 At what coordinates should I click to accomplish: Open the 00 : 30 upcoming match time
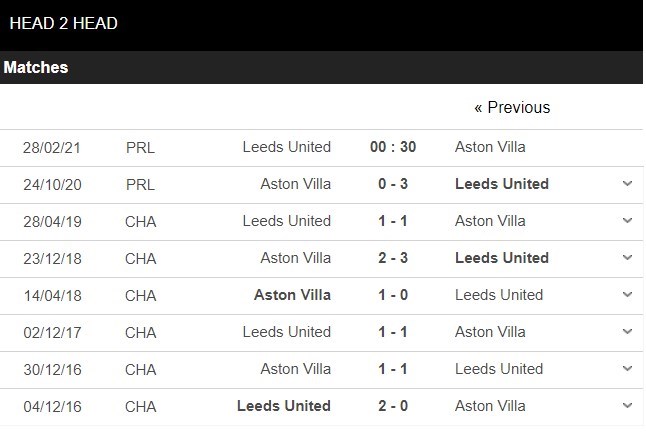[x=393, y=147]
